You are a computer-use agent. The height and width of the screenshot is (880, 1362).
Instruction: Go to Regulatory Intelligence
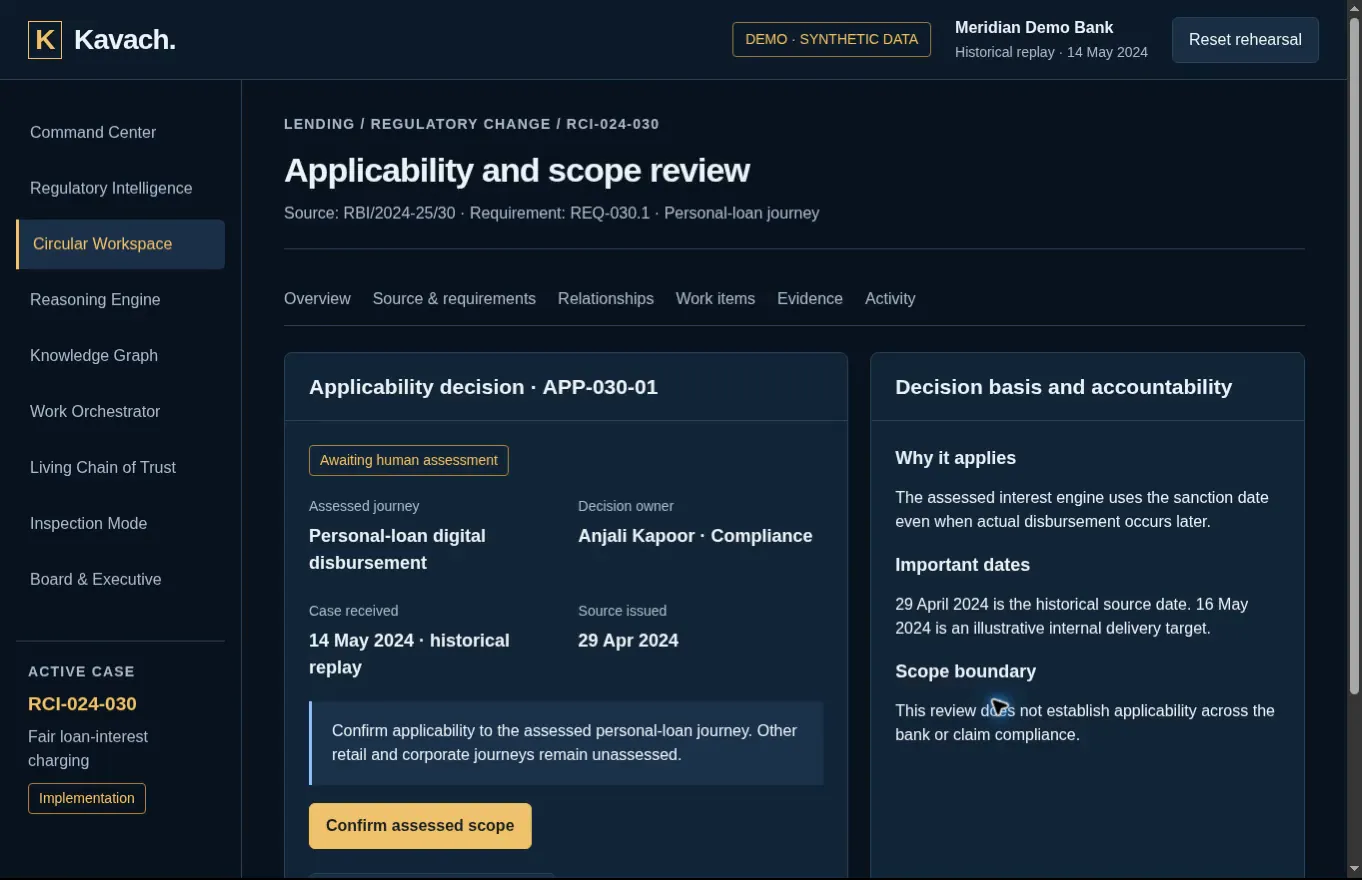111,188
